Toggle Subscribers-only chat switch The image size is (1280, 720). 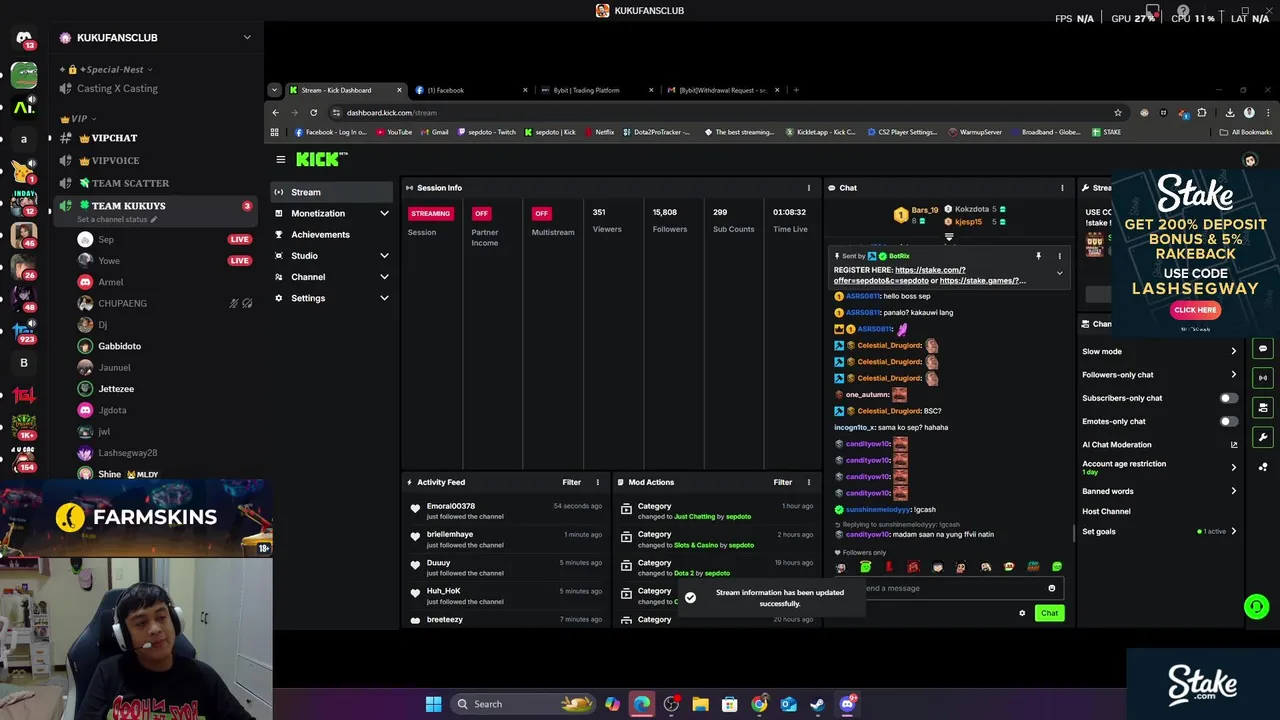pos(1229,398)
